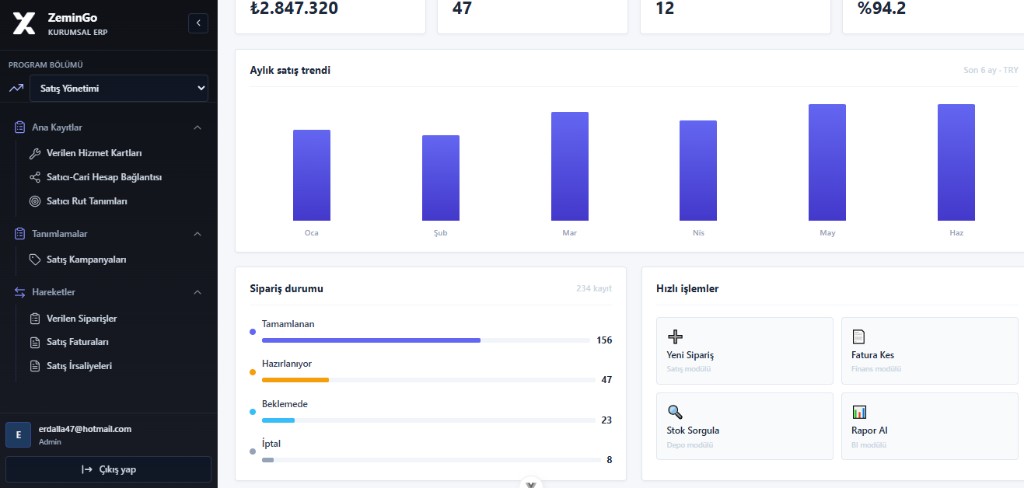Image resolution: width=1024 pixels, height=488 pixels.
Task: Click the May bar in the sales chart
Action: point(827,162)
